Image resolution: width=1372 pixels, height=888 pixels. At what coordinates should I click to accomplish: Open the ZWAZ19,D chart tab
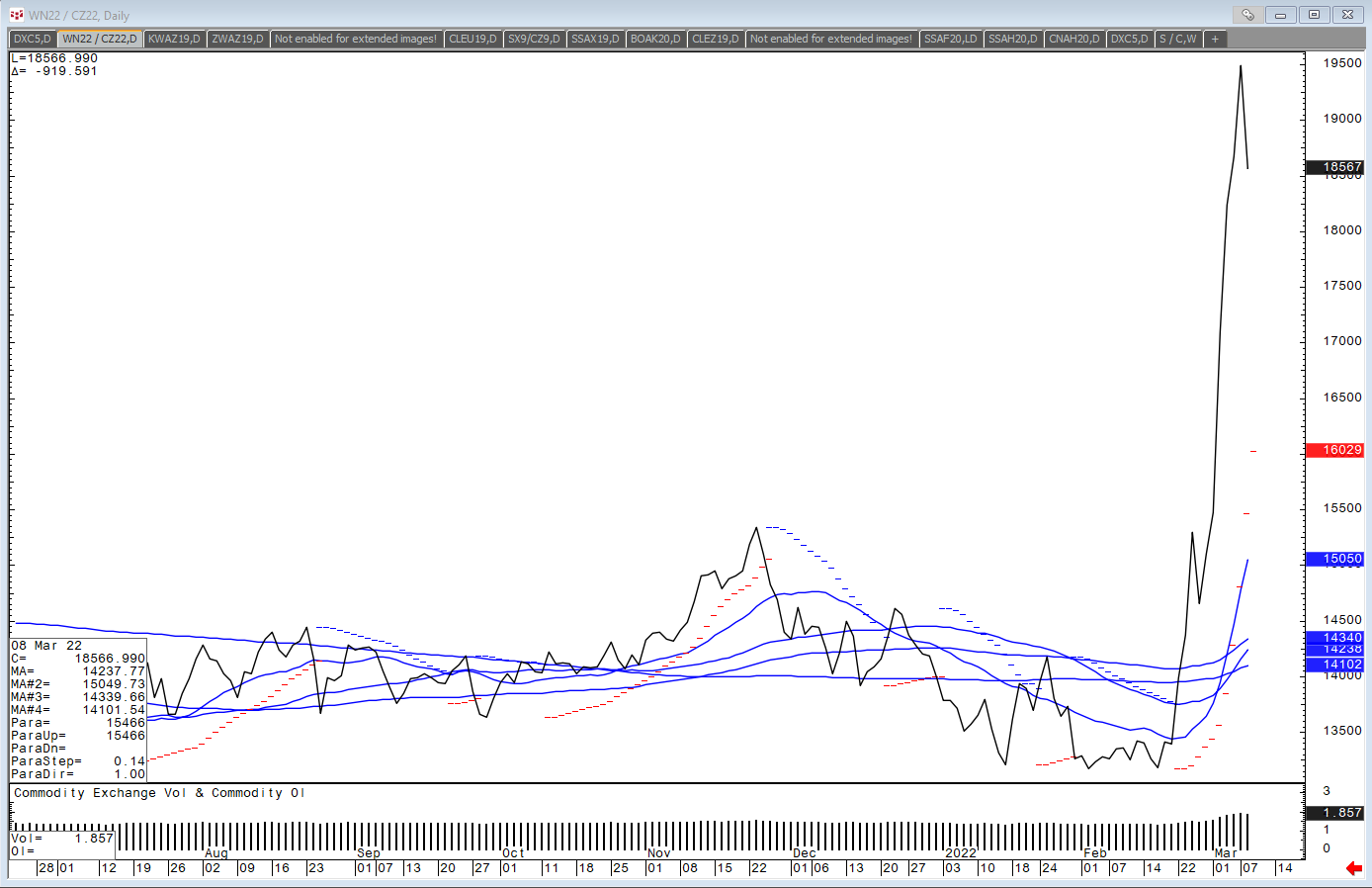pyautogui.click(x=237, y=39)
